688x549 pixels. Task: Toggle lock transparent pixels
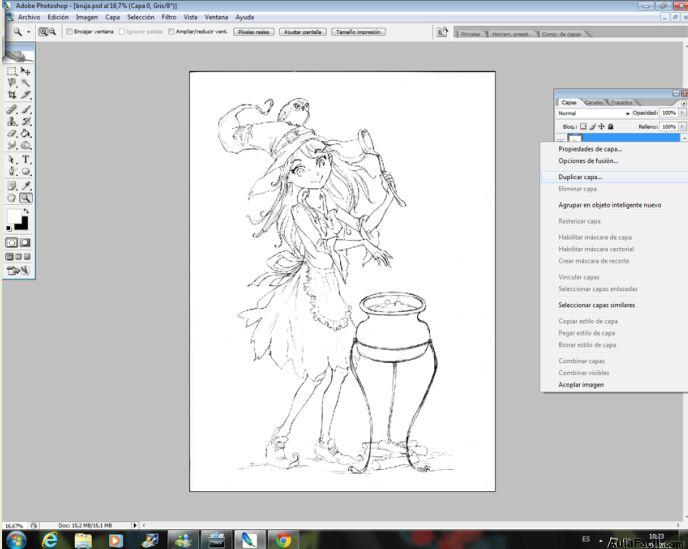[x=583, y=126]
